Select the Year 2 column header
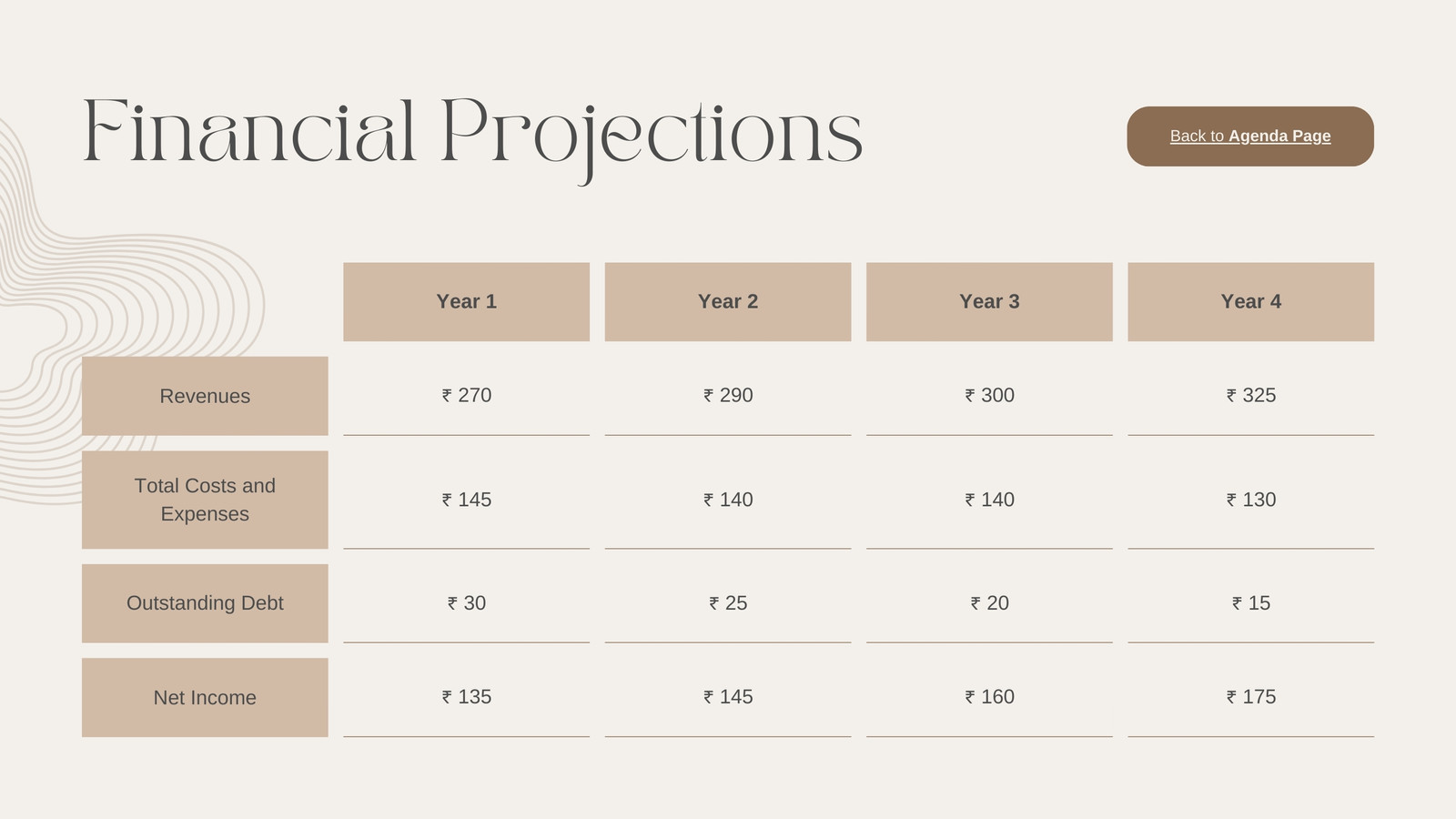1456x819 pixels. pyautogui.click(x=728, y=302)
